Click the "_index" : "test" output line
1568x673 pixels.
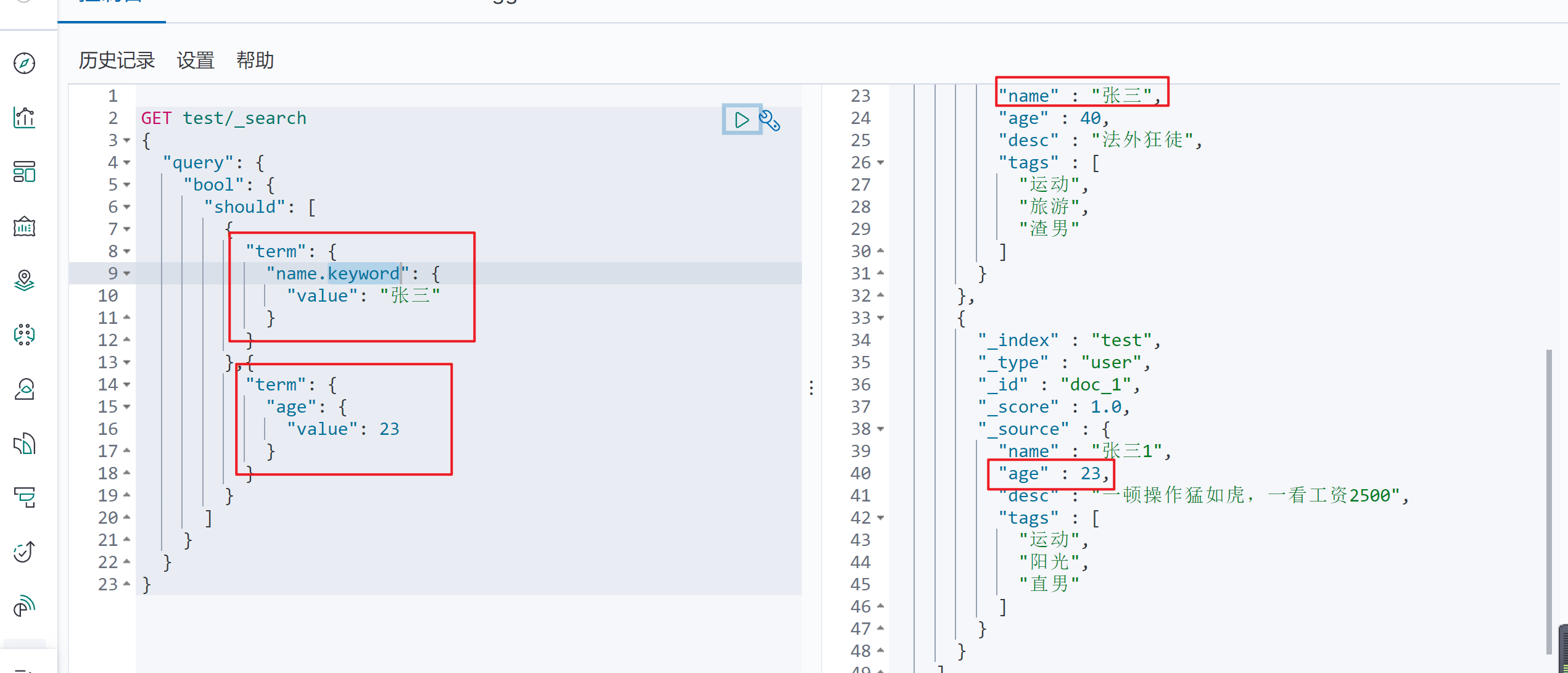click(1069, 340)
